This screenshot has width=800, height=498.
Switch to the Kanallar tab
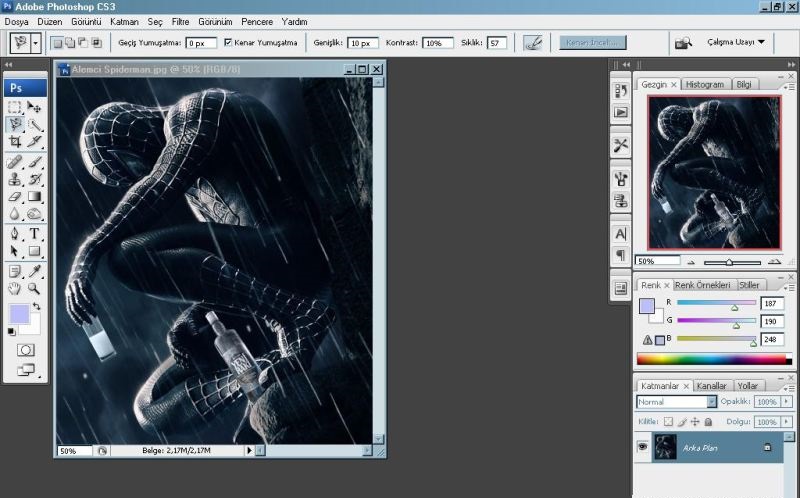point(711,386)
